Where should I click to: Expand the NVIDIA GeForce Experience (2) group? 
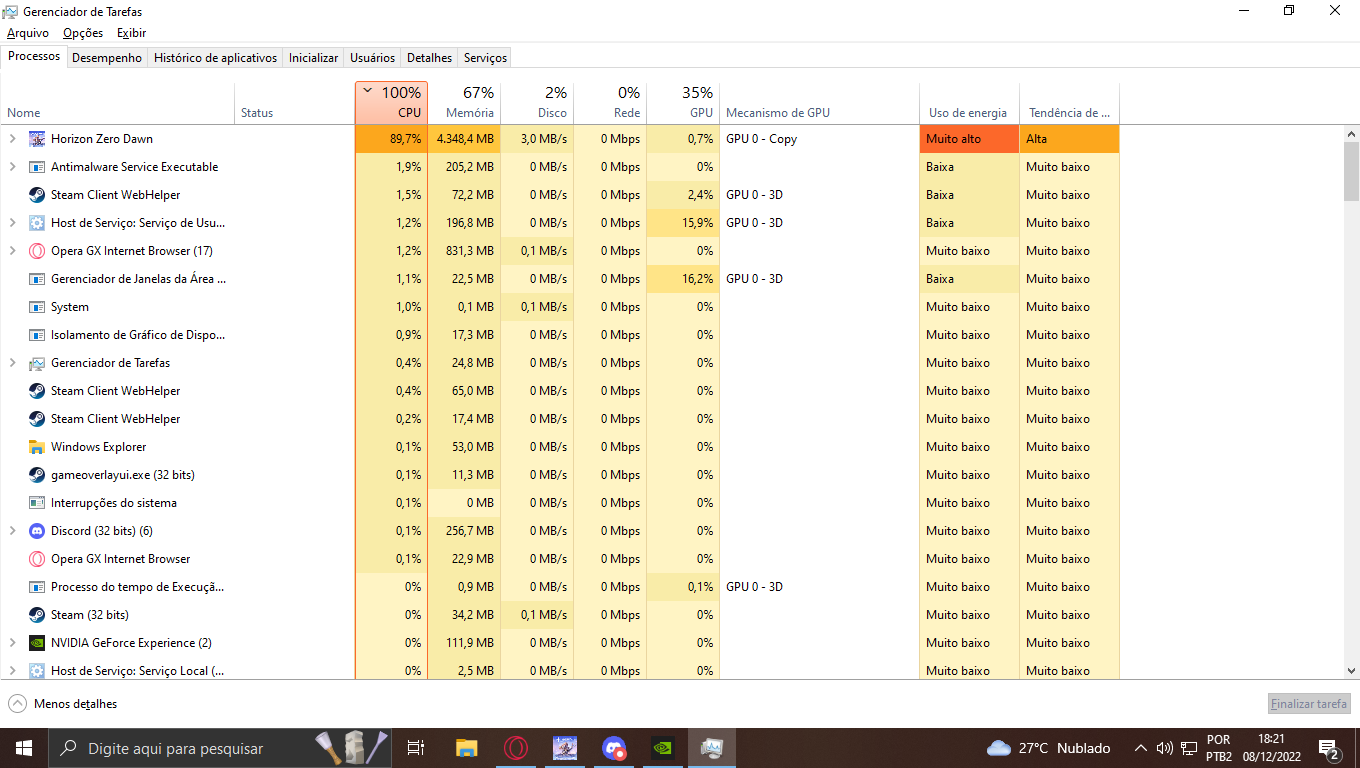(x=13, y=643)
